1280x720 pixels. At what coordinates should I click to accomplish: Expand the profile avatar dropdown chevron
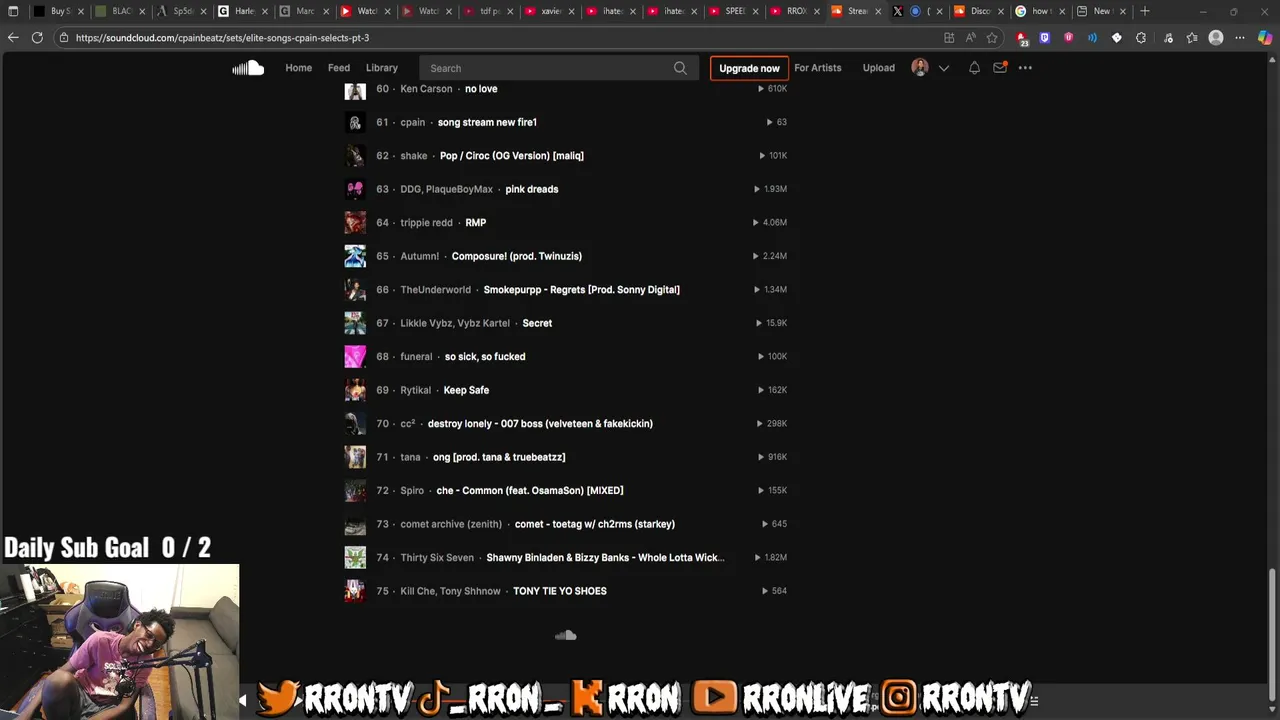pyautogui.click(x=943, y=68)
